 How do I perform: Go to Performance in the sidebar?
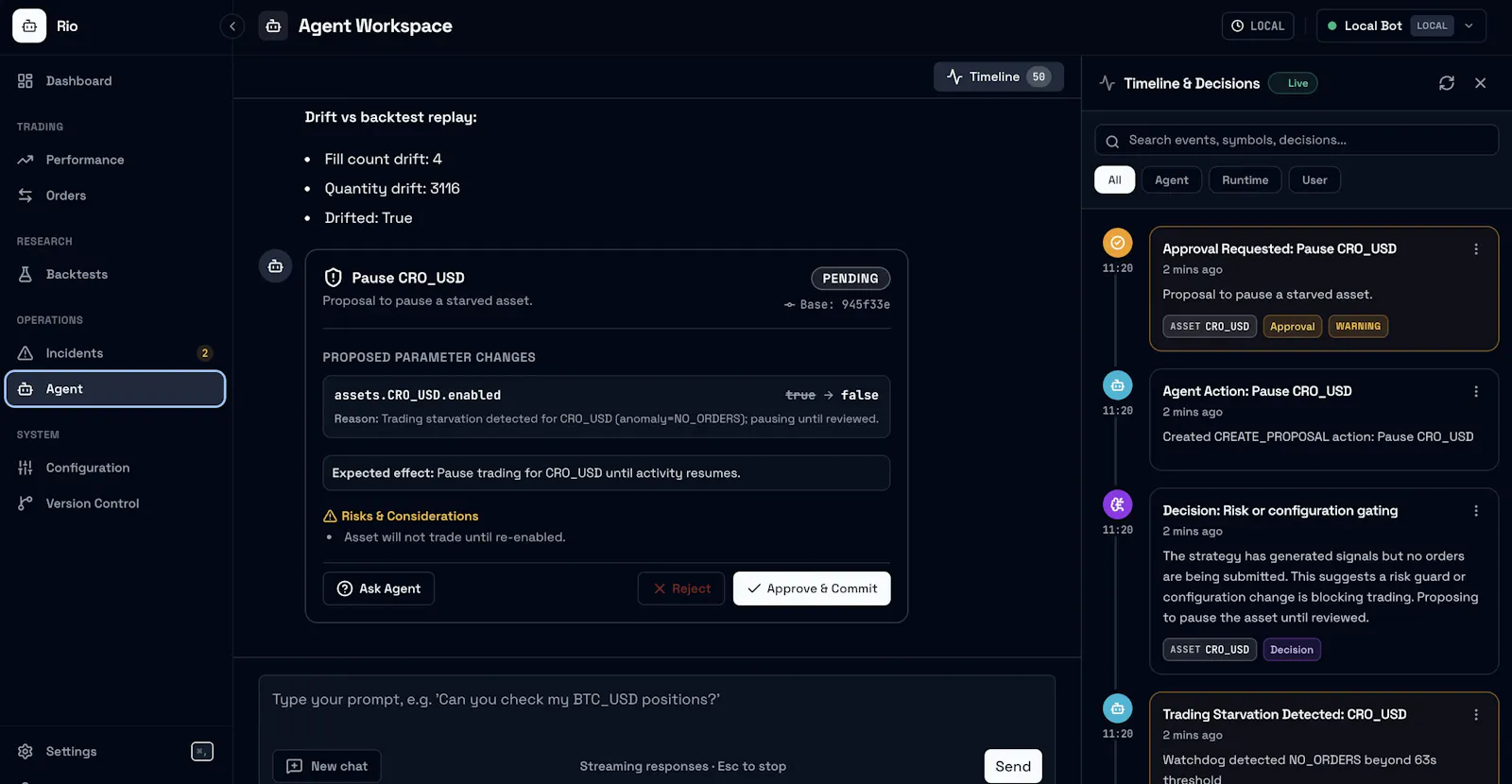(115, 160)
